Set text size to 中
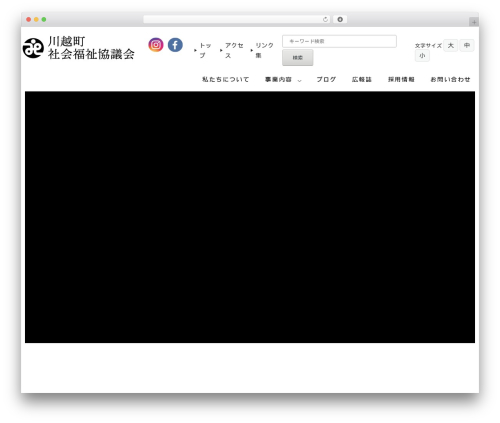This screenshot has height=423, width=500. (x=467, y=45)
